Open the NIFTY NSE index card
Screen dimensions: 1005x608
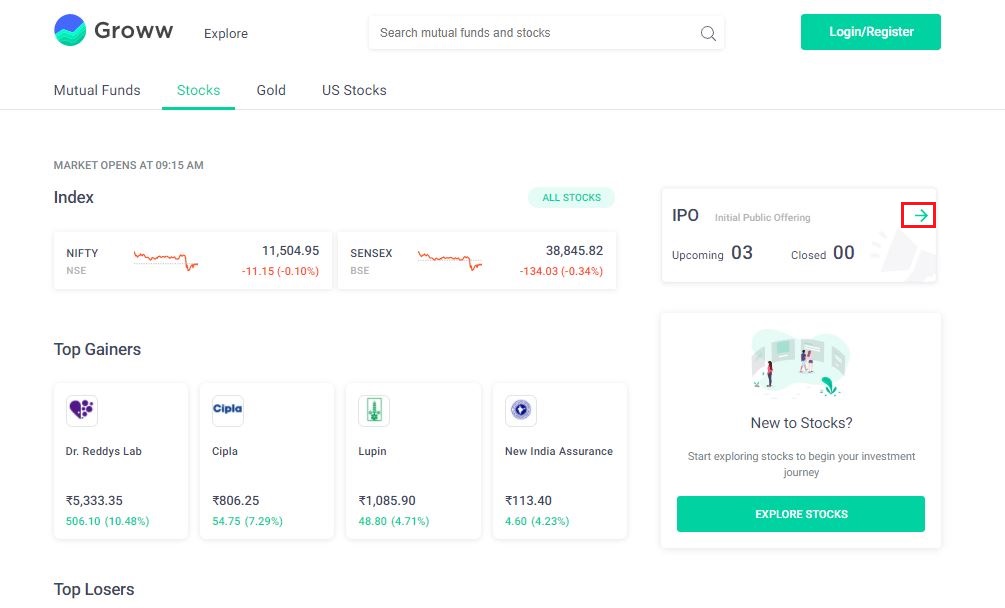point(193,261)
